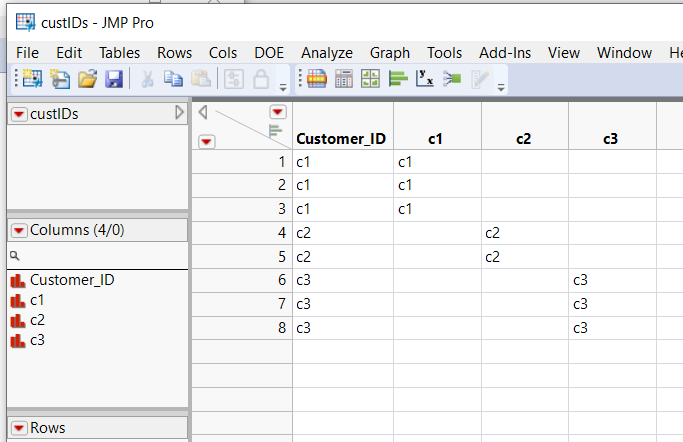Select the c2 column header
The height and width of the screenshot is (442, 683).
click(x=523, y=139)
